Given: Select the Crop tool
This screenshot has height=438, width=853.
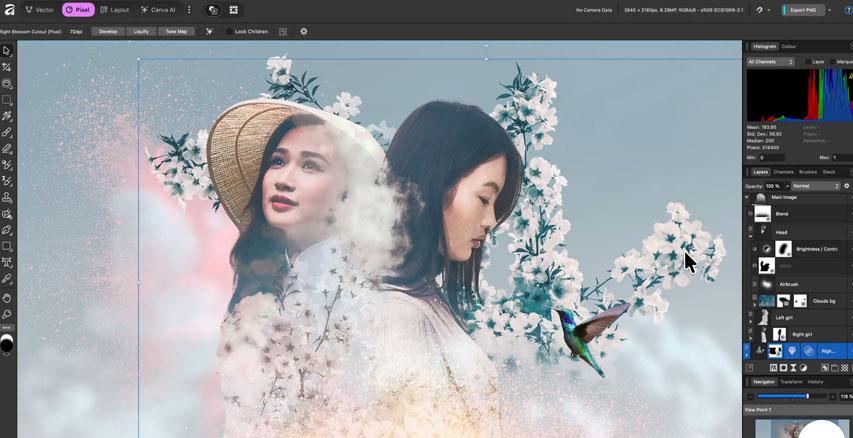Looking at the screenshot, I should pyautogui.click(x=7, y=67).
